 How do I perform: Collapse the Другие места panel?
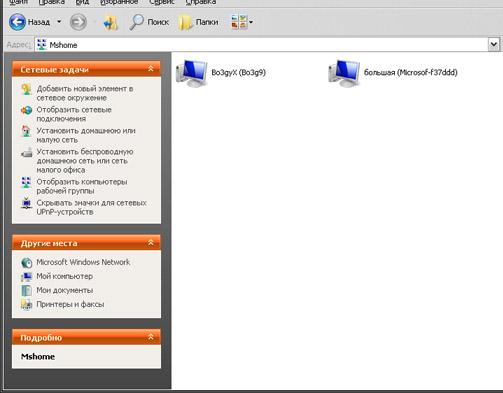[x=151, y=243]
